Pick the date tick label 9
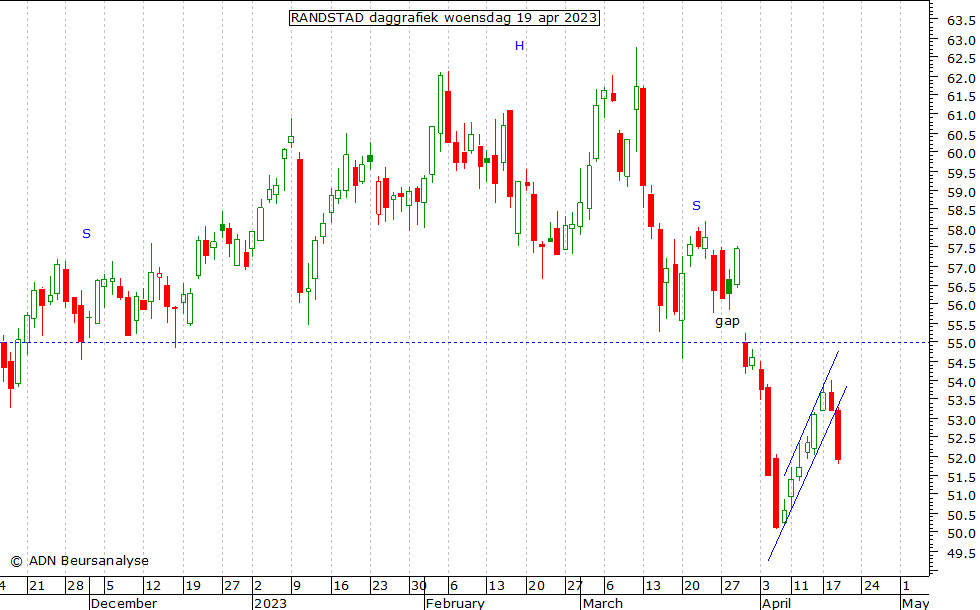This screenshot has height=610, width=980. click(297, 586)
